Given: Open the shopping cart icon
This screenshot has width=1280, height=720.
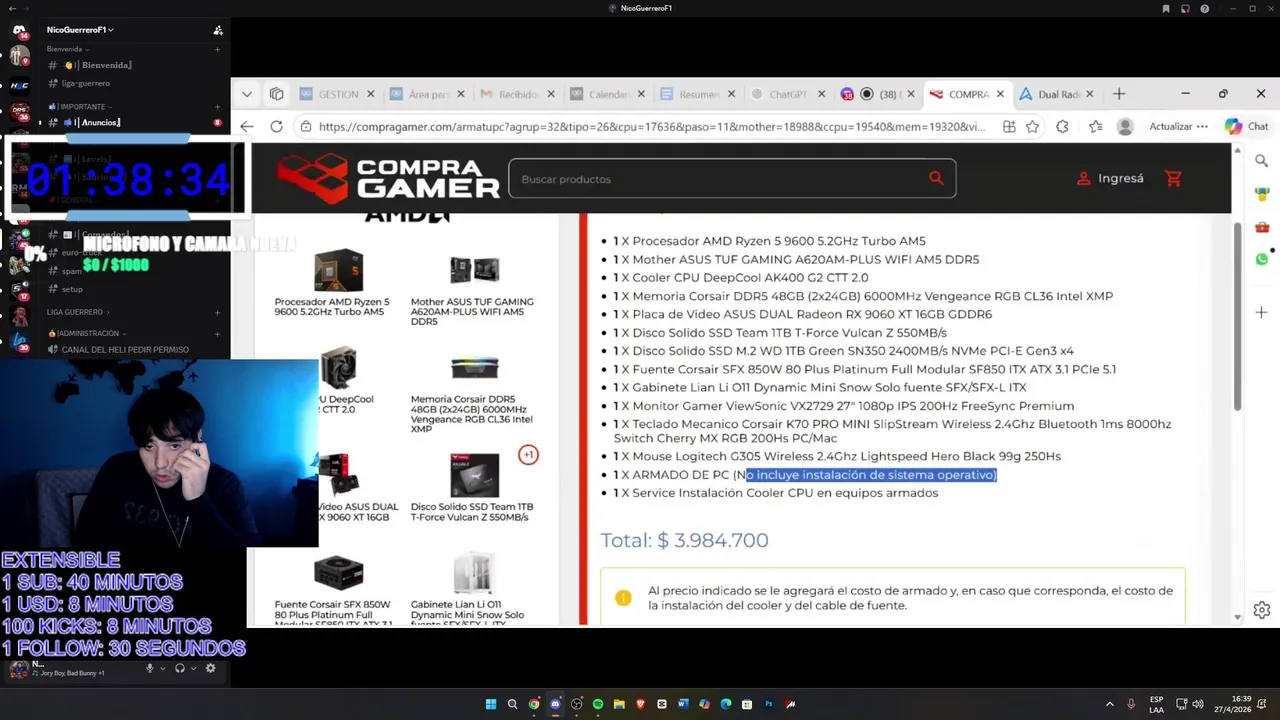Looking at the screenshot, I should click(1173, 178).
